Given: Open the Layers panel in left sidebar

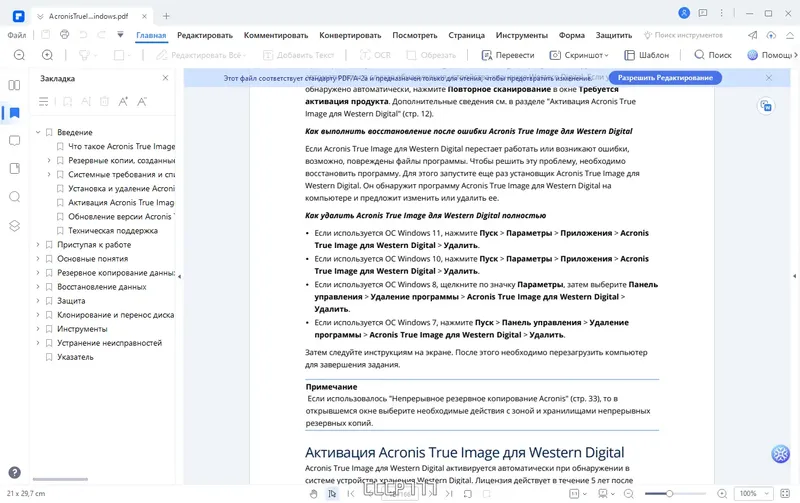Looking at the screenshot, I should coord(14,225).
